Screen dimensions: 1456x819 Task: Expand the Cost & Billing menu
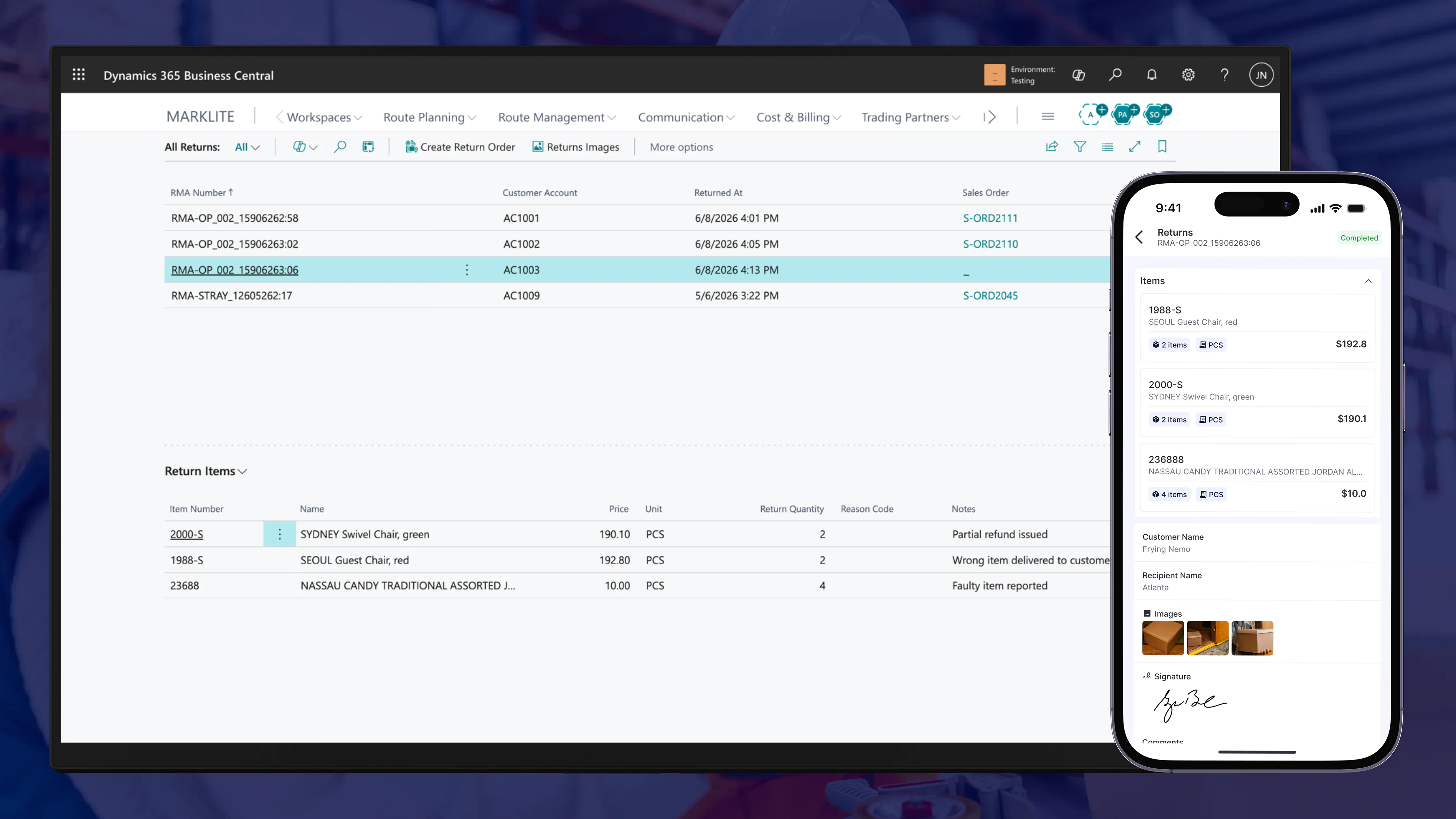pyautogui.click(x=799, y=117)
